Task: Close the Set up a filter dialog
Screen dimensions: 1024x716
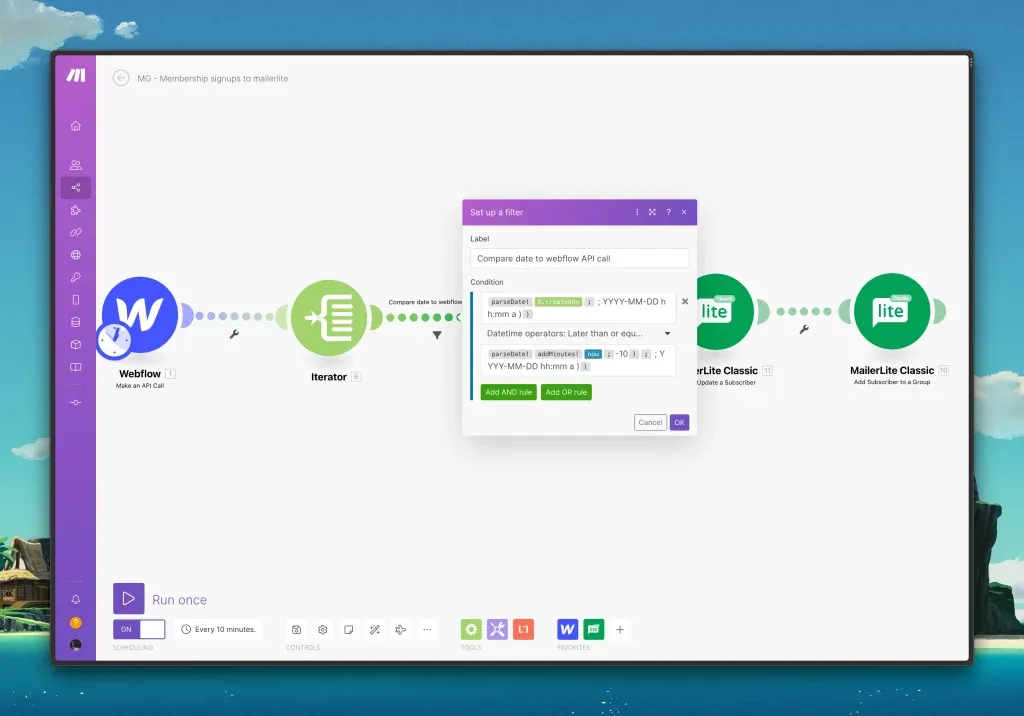Action: coord(684,212)
